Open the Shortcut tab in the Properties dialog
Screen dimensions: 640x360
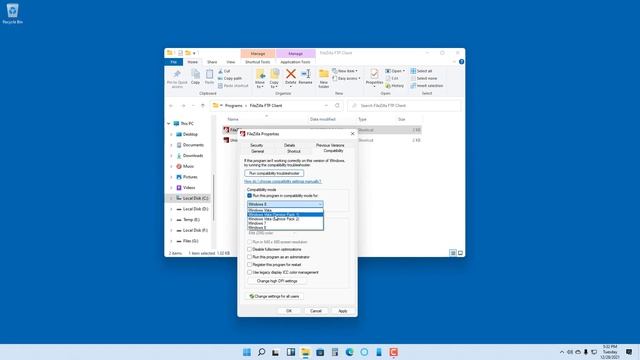point(293,151)
